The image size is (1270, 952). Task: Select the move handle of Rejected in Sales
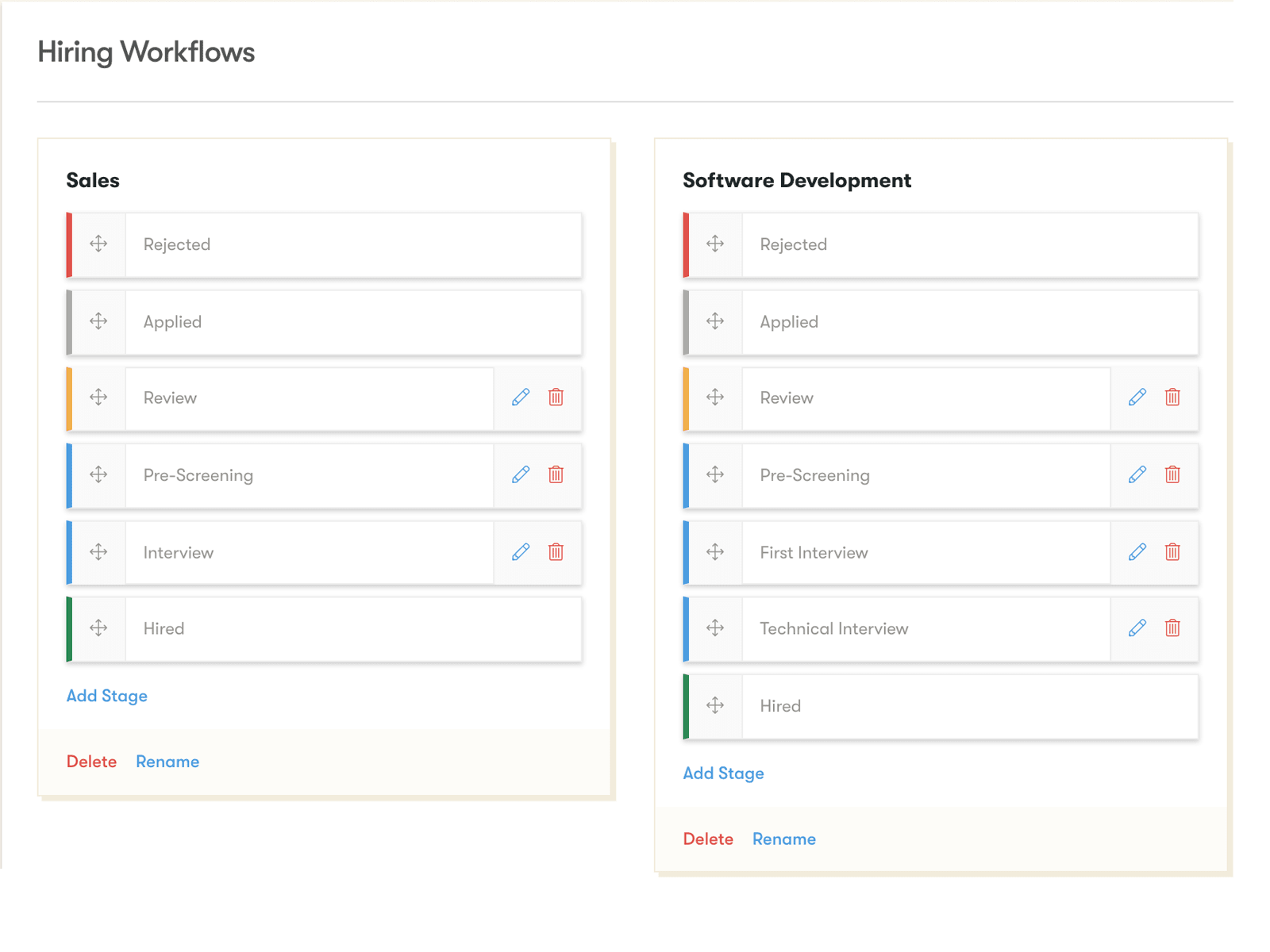click(x=97, y=244)
